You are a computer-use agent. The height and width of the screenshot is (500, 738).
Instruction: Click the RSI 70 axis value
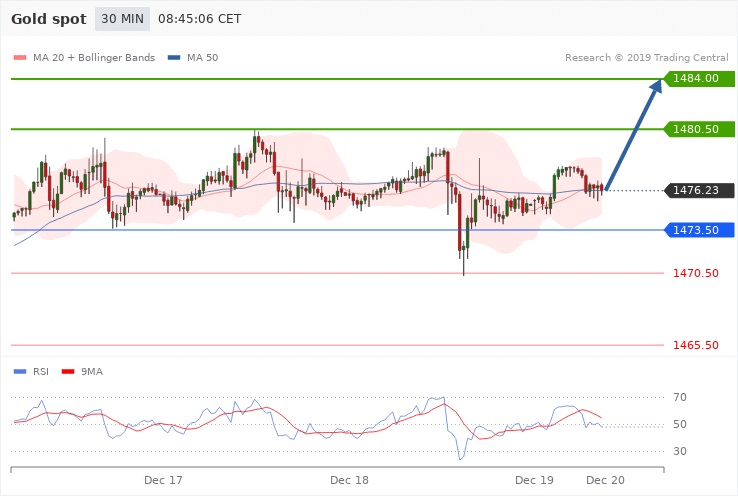[x=681, y=398]
